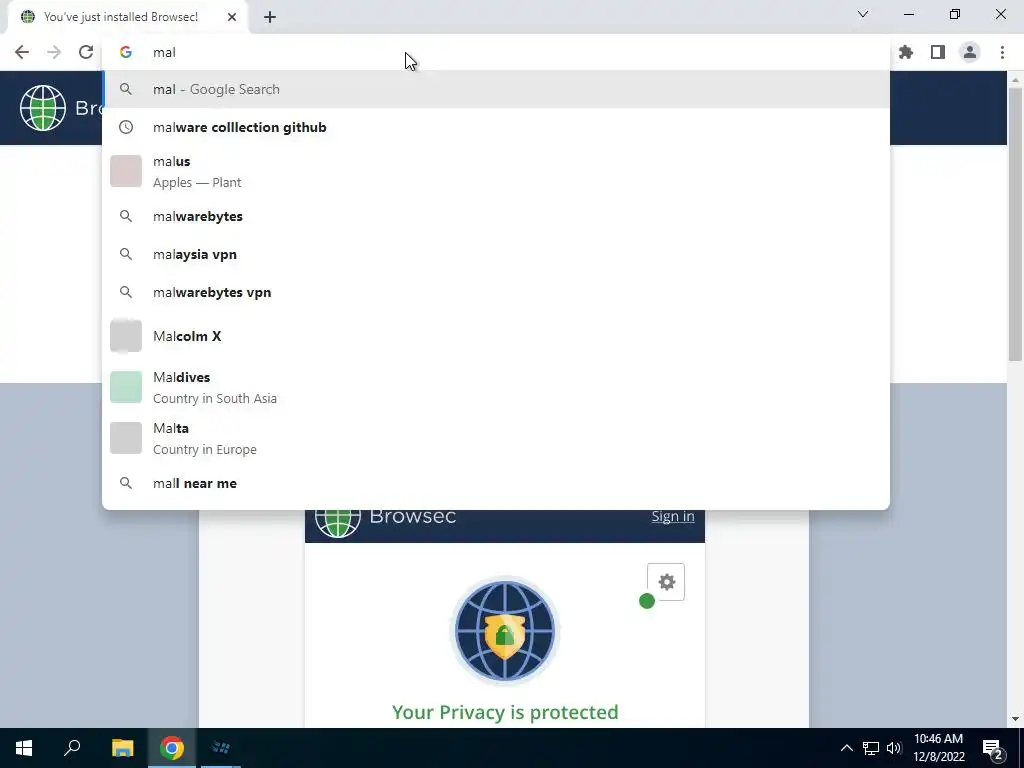Image resolution: width=1024 pixels, height=768 pixels.
Task: Choose the 'mall near me' suggestion
Action: (496, 483)
